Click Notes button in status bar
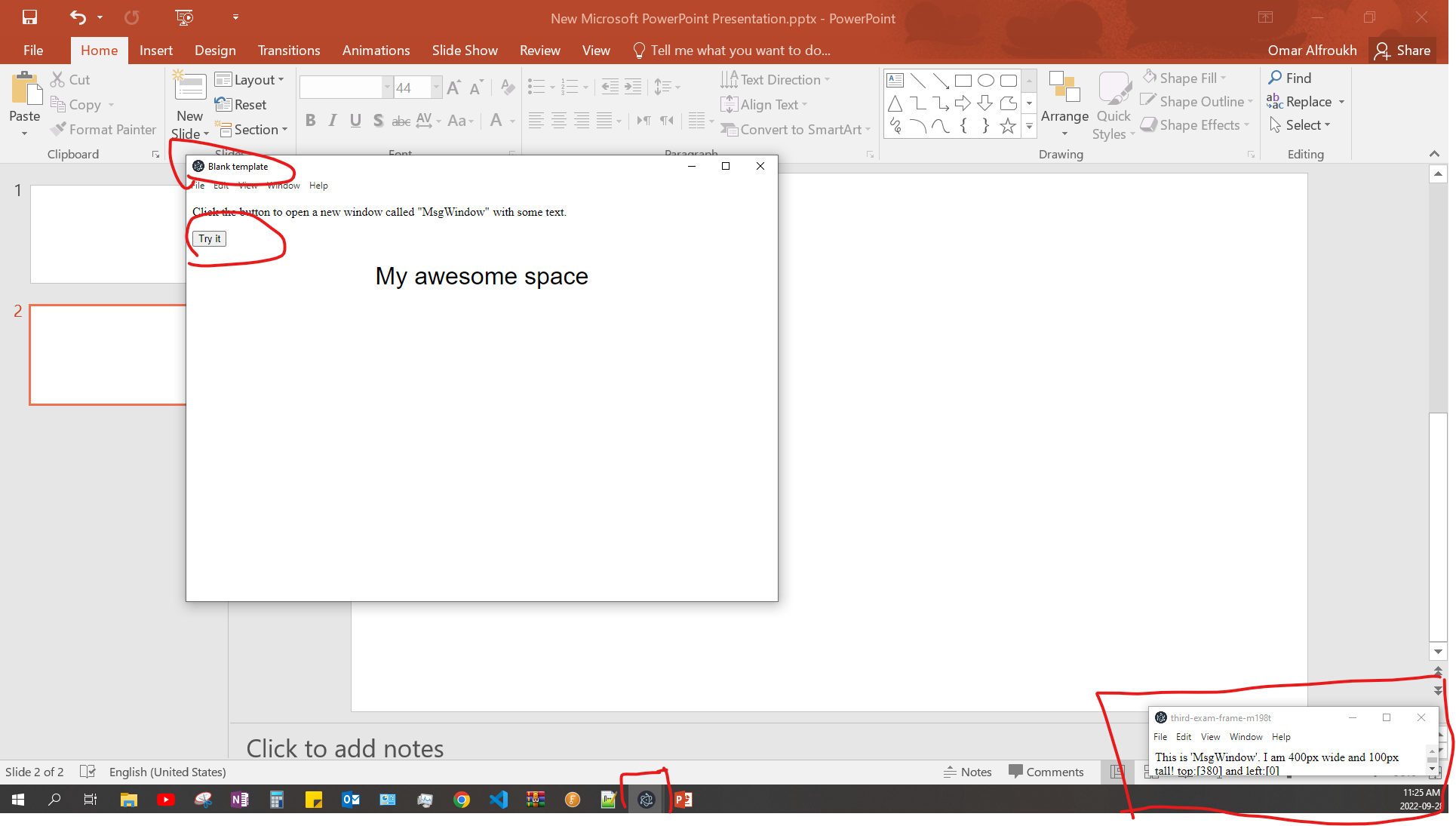 [x=968, y=772]
